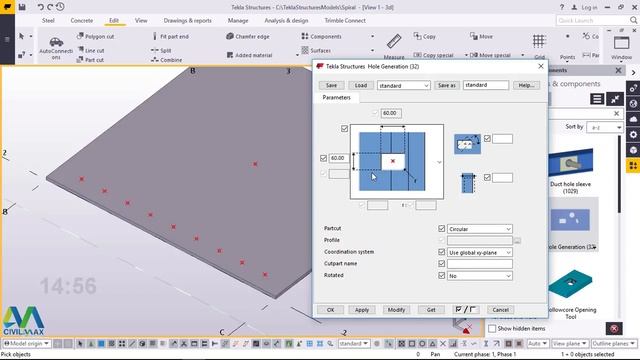Toggle the checkbox beside the left 60.00 field
Screen dimensions: 640x360
tap(324, 158)
